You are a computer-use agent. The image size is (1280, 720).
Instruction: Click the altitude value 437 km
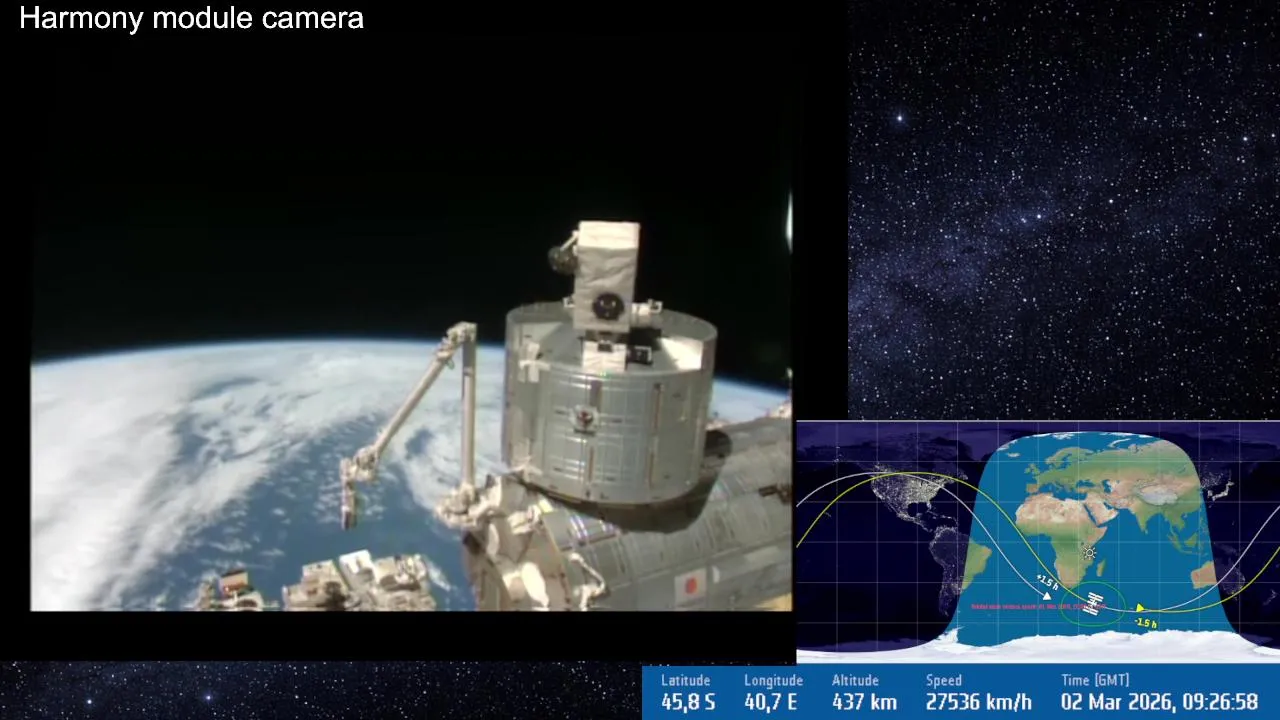(864, 702)
